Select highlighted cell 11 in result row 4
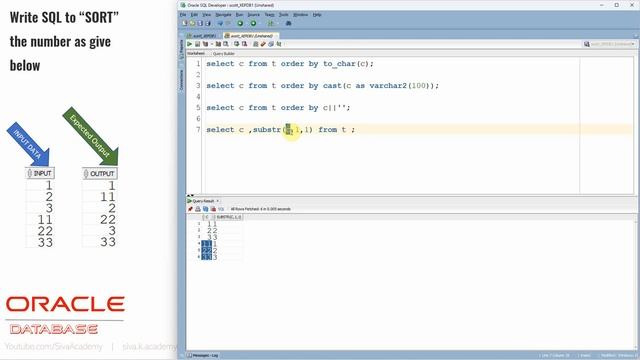Image resolution: width=640 pixels, height=360 pixels. [207, 244]
